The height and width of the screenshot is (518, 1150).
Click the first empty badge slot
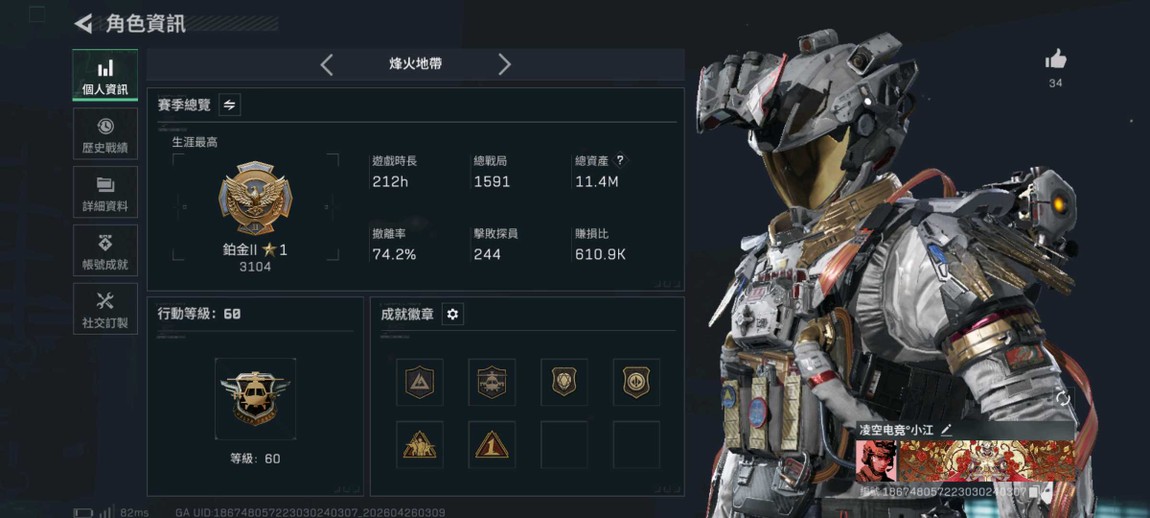coord(564,445)
